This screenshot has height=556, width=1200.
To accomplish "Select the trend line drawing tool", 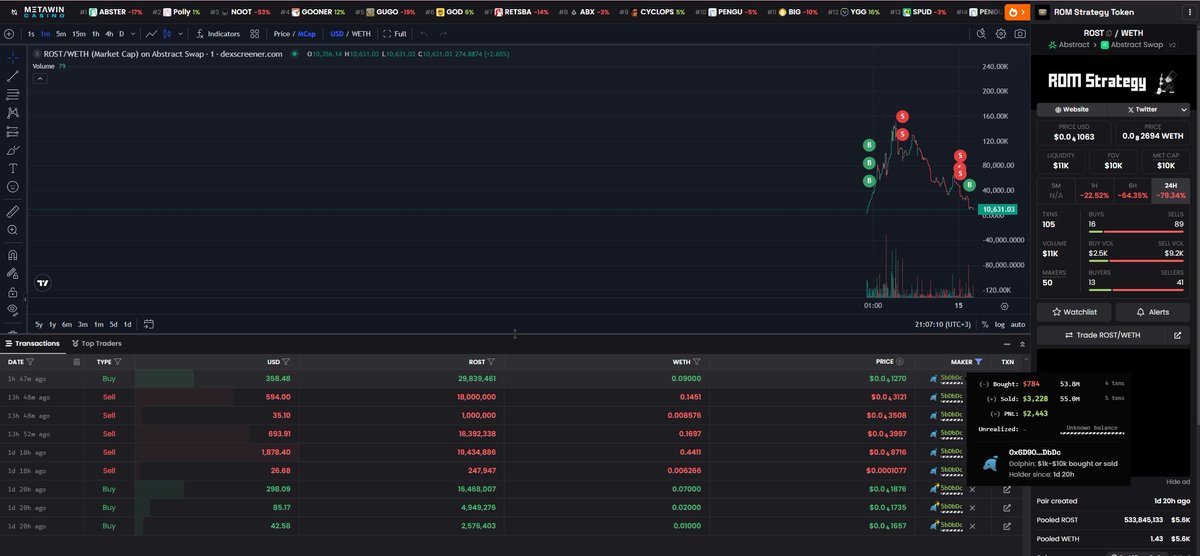I will (12, 76).
